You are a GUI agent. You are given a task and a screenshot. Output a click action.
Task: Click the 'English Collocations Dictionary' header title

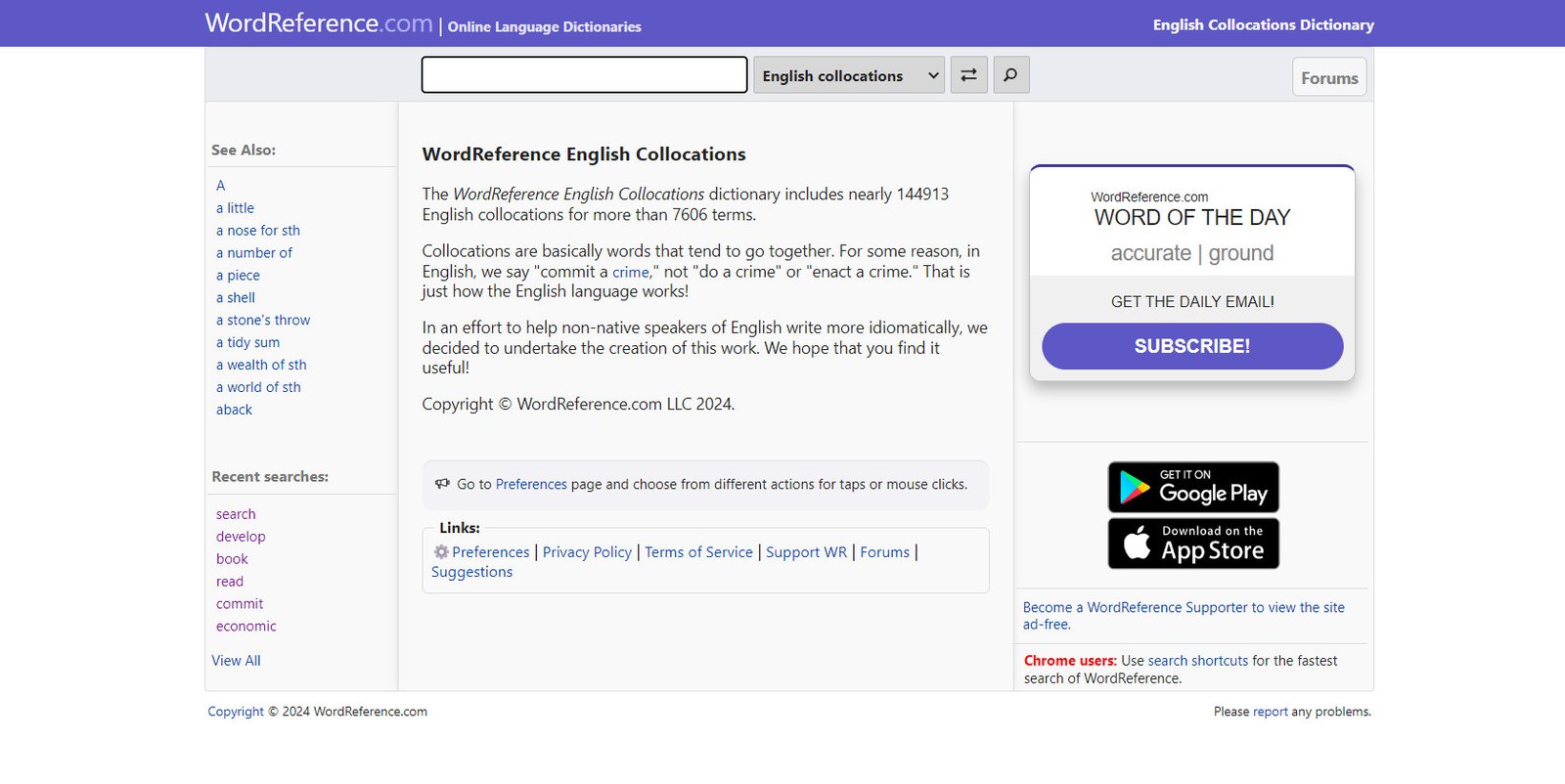(1264, 25)
